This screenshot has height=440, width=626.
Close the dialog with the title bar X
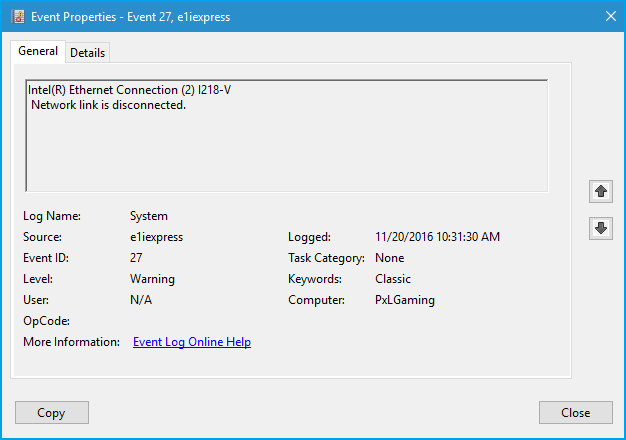610,15
